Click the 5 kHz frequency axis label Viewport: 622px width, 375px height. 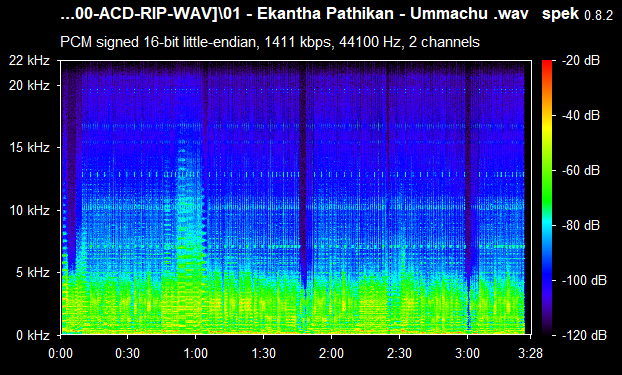click(x=33, y=272)
